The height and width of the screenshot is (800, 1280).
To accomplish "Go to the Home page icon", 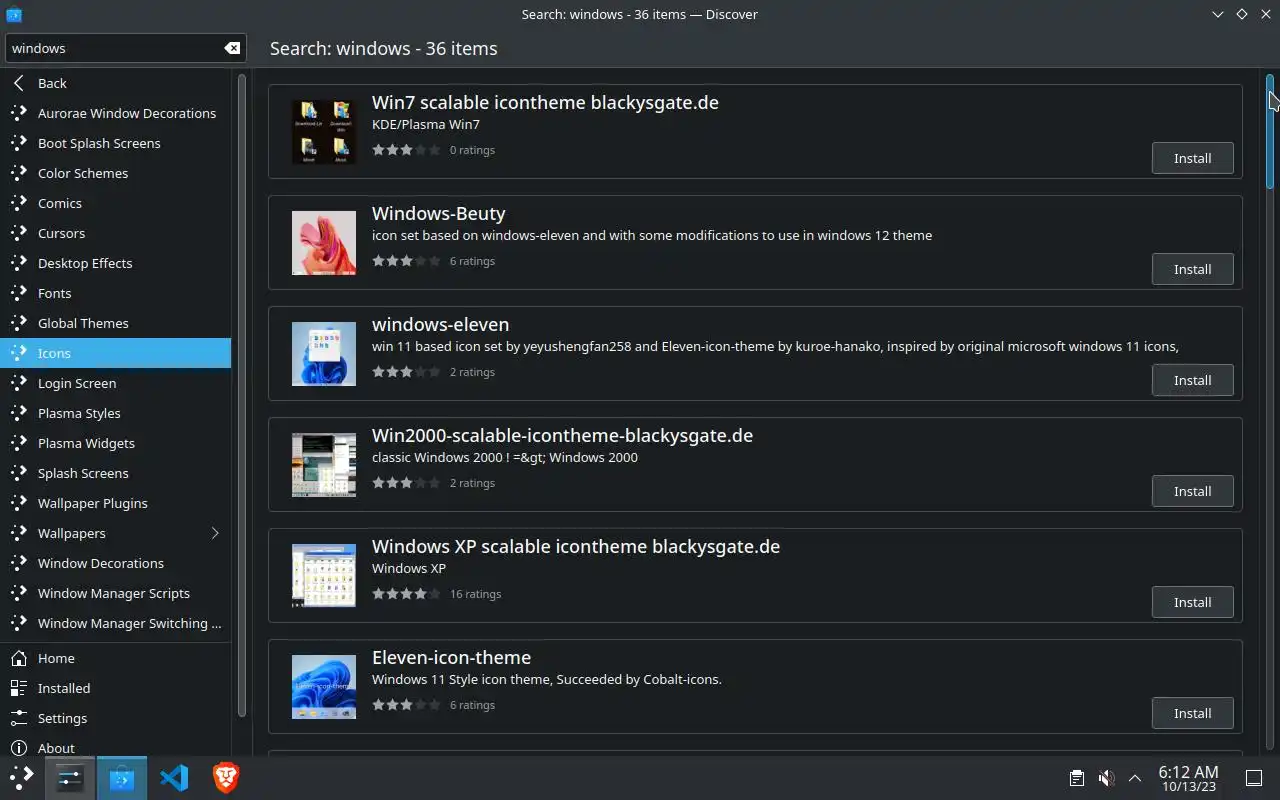I will pos(19,658).
